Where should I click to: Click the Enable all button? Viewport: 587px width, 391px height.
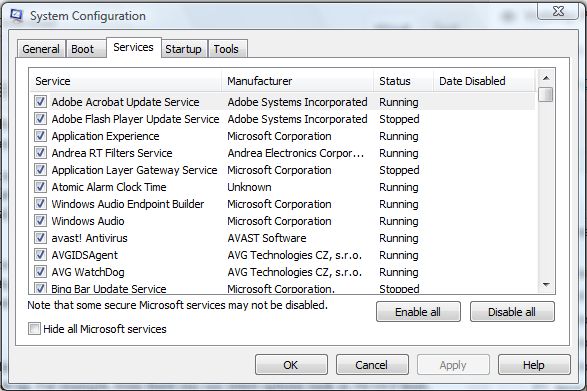(418, 312)
